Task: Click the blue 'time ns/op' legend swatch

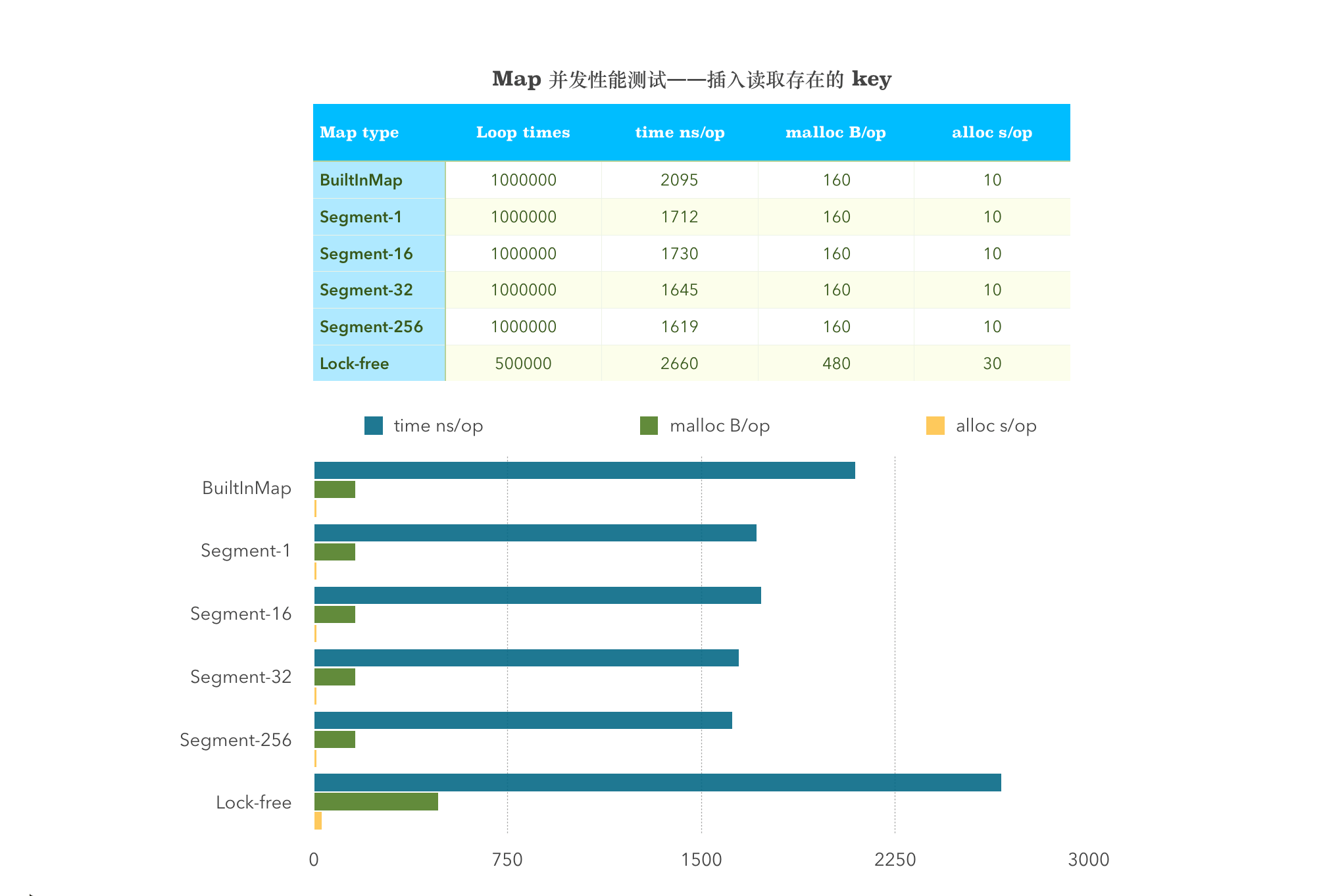Action: [374, 426]
